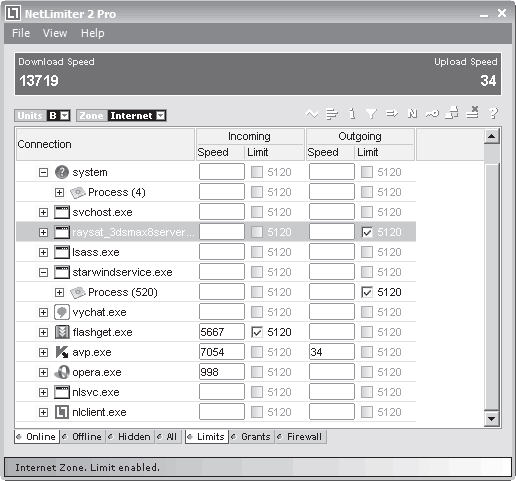Open the Units dropdown
The image size is (516, 481).
(x=65, y=116)
